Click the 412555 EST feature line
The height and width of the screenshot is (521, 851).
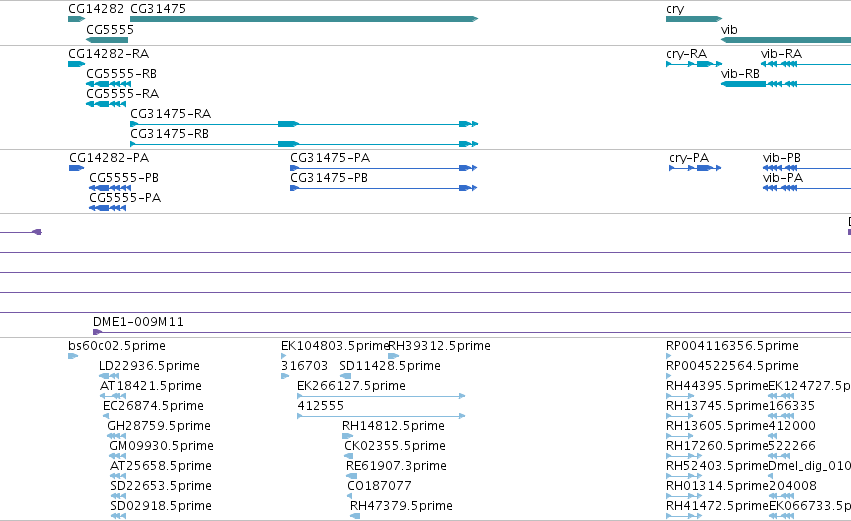[381, 416]
